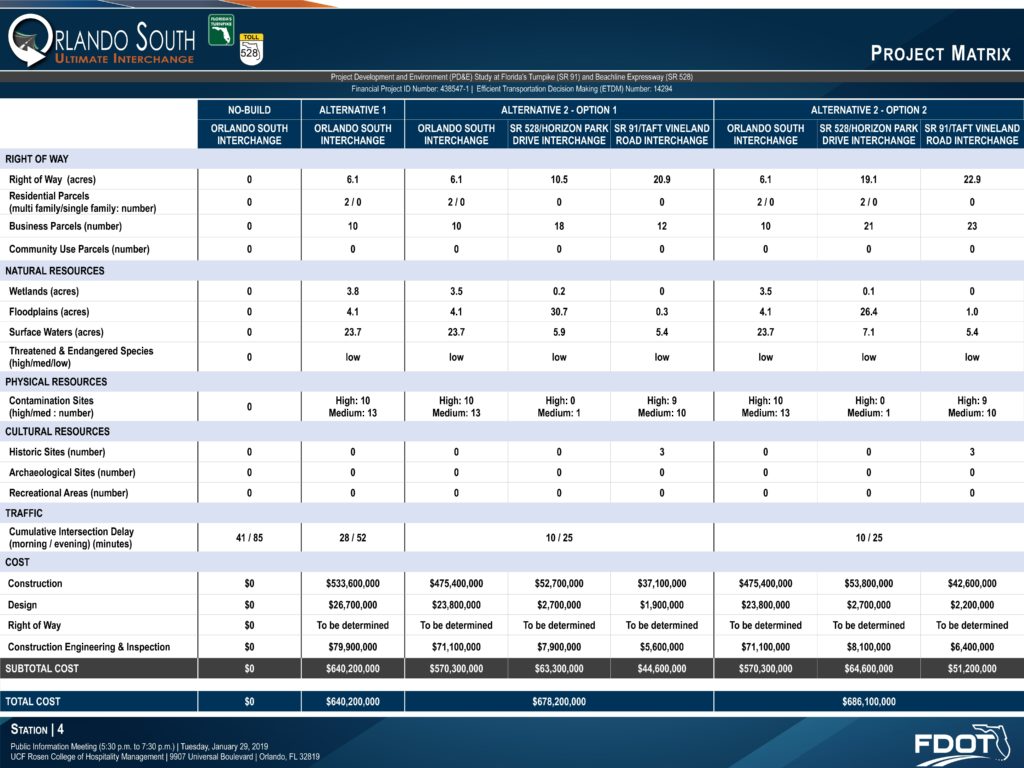Click the "Right of Way (acres)" row label
Screen dimensions: 1024x768
point(52,180)
